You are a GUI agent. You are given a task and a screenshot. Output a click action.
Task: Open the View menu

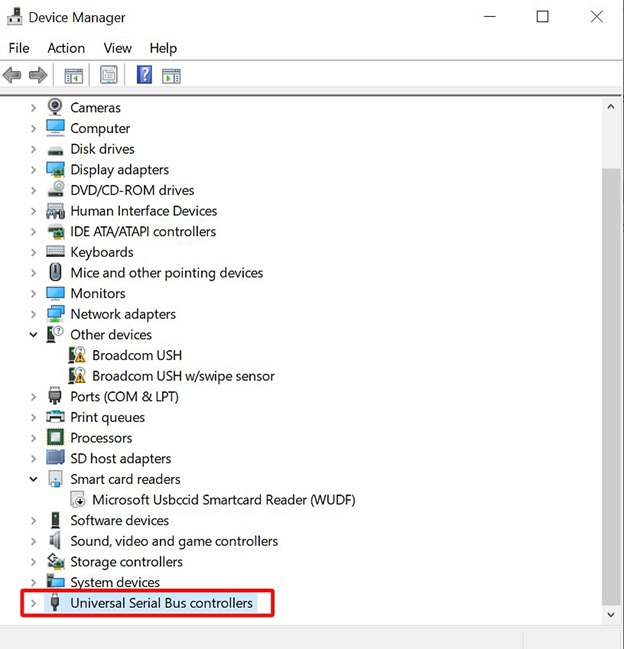point(118,48)
